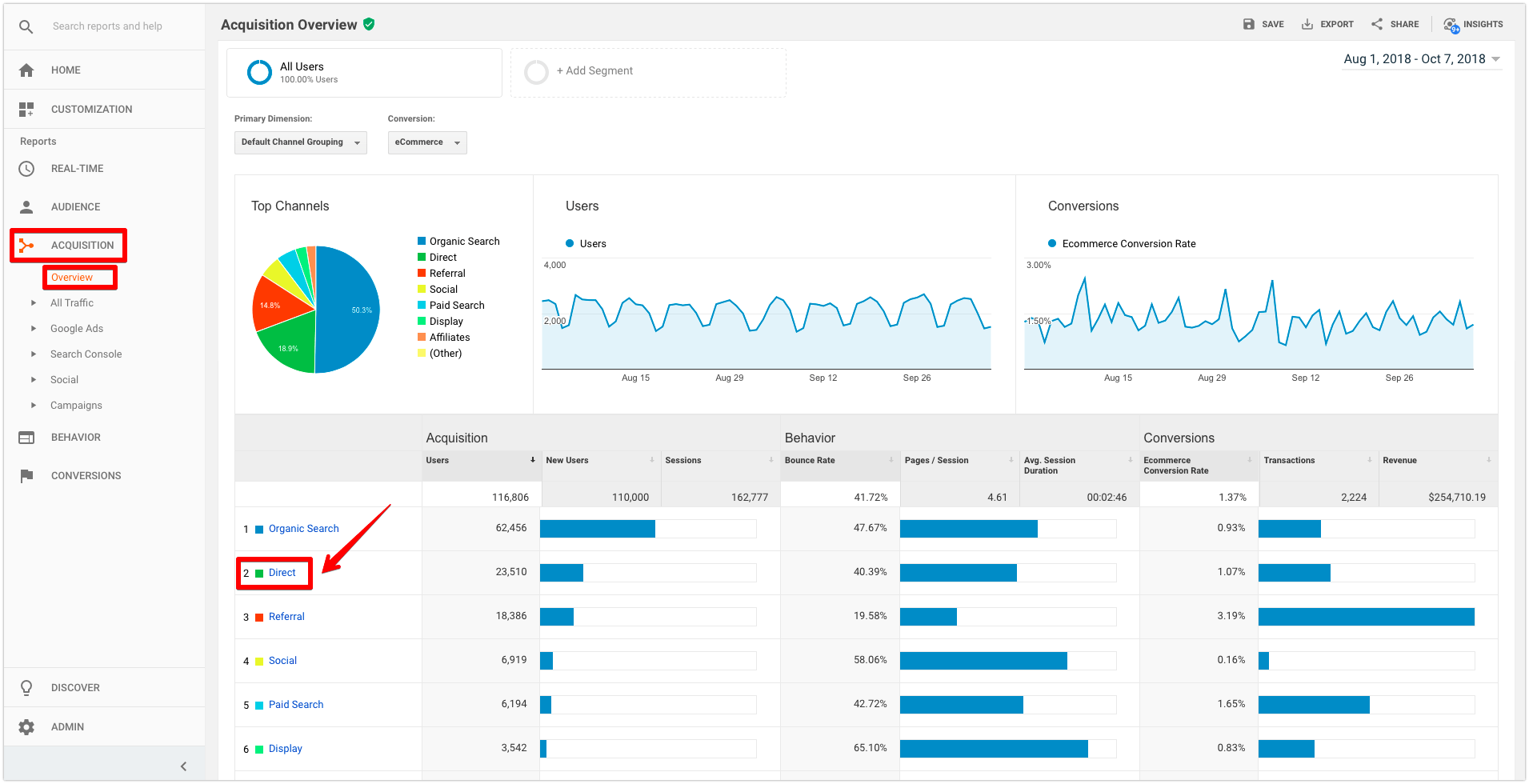Click the Social channel link in the table
This screenshot has width=1529, height=784.
(x=282, y=661)
